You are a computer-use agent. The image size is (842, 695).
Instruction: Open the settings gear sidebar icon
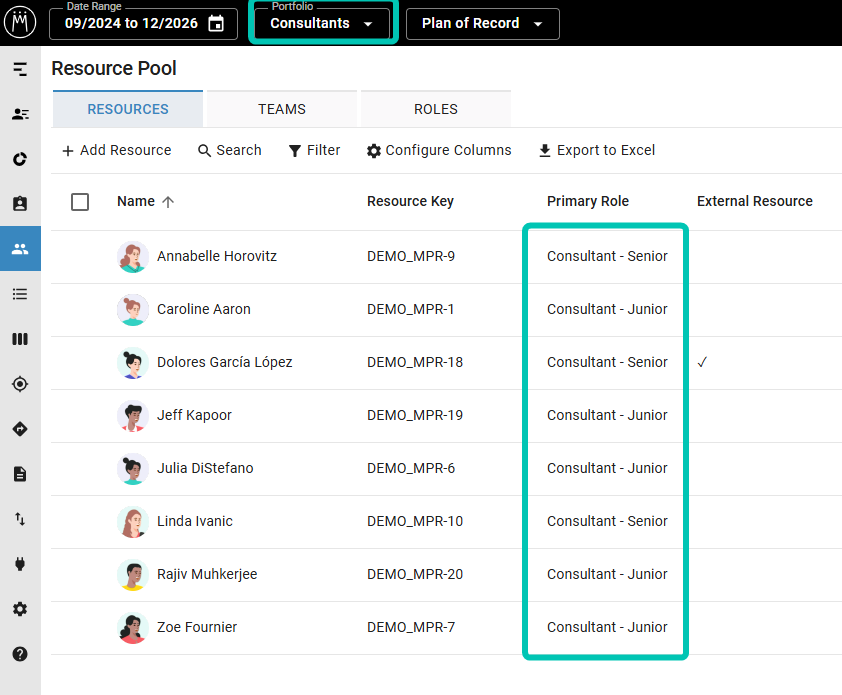20,609
